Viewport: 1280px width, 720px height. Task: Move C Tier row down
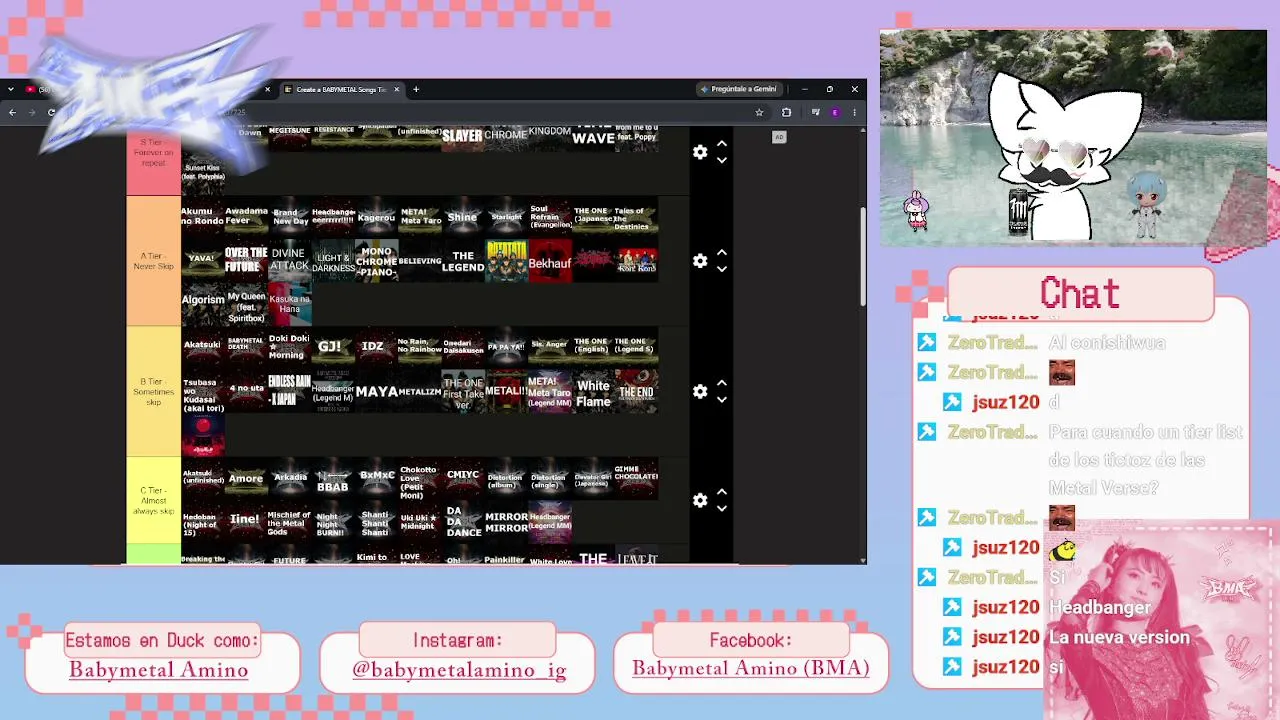pyautogui.click(x=722, y=508)
